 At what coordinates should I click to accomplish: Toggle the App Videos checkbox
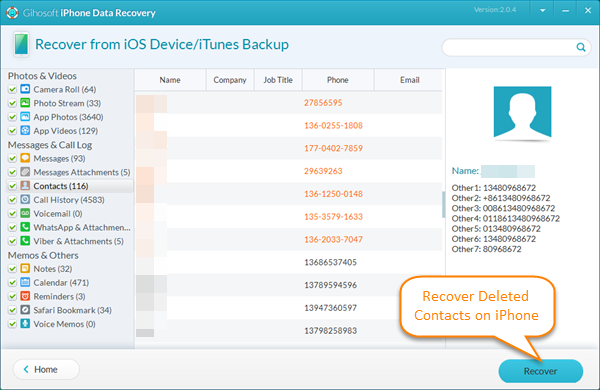[x=12, y=131]
